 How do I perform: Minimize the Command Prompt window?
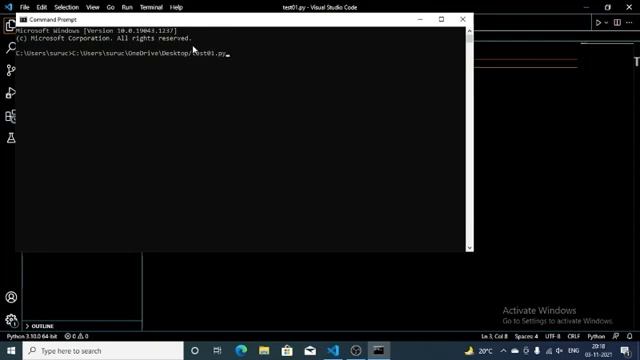pos(420,19)
